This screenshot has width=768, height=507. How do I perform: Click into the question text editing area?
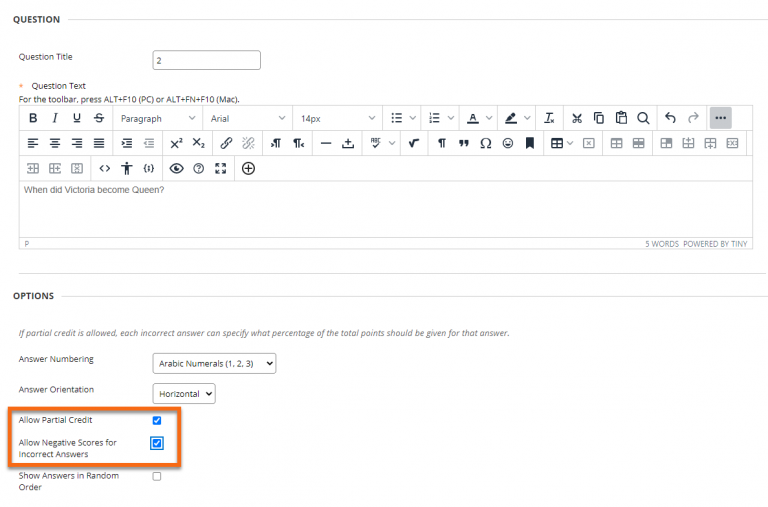pyautogui.click(x=385, y=210)
